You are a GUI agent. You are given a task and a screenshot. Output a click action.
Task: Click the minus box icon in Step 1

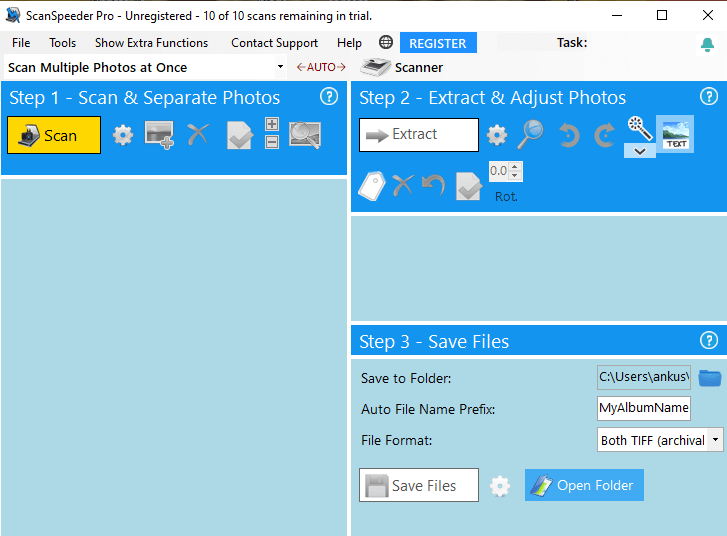(x=272, y=142)
